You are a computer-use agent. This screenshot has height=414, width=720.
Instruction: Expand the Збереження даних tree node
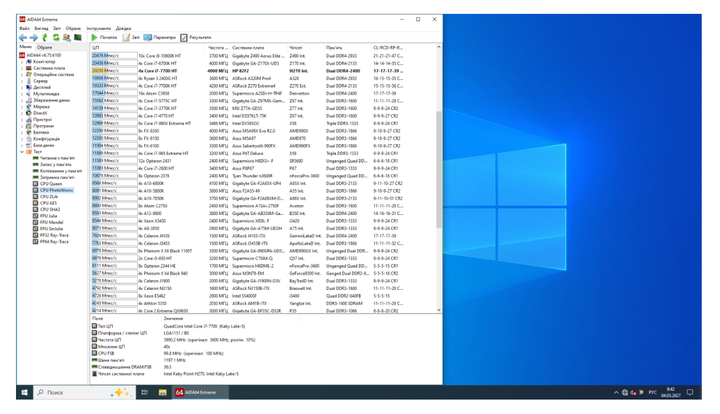point(22,100)
